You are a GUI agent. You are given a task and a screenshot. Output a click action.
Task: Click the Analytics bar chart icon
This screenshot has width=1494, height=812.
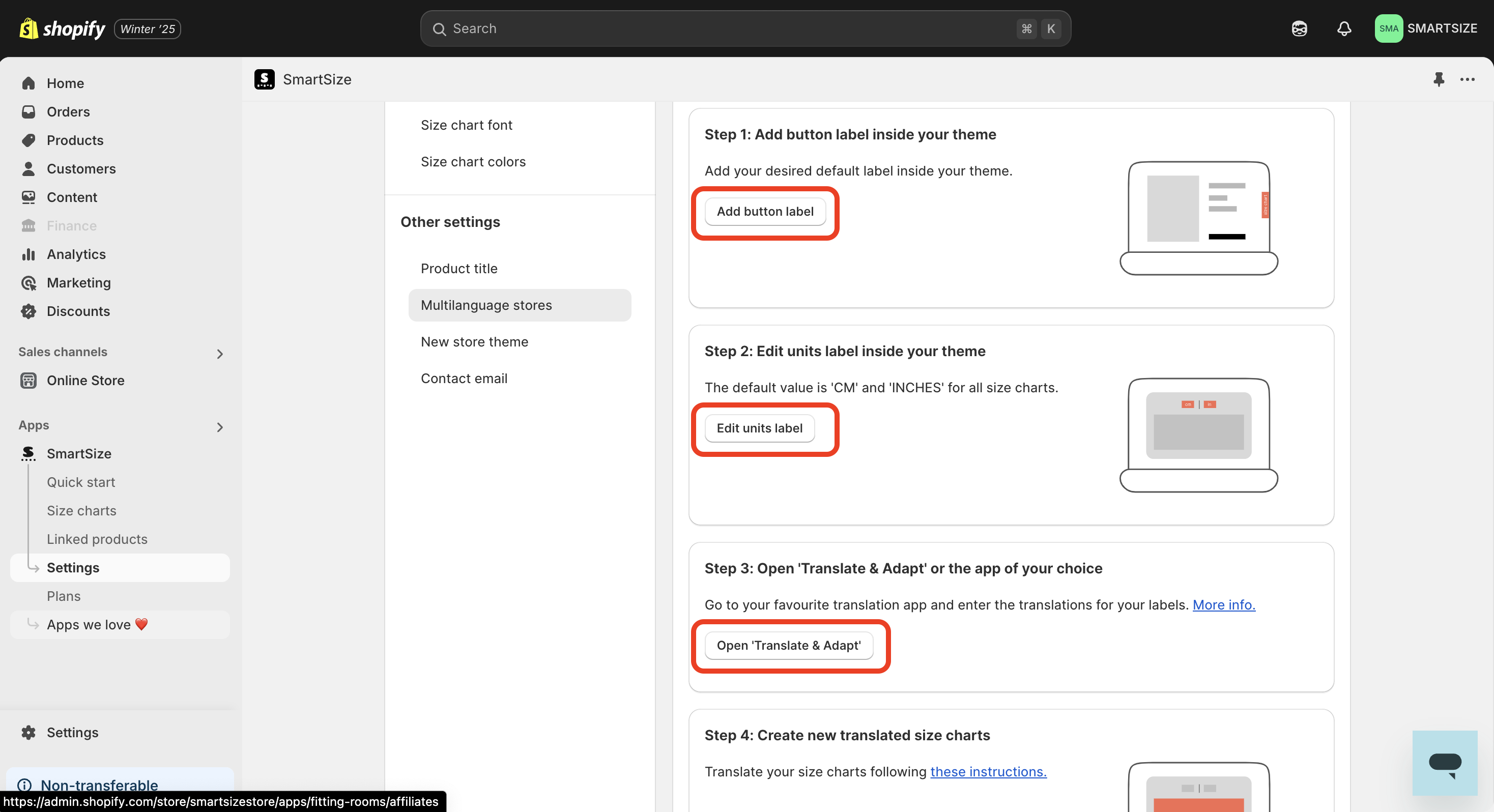coord(28,253)
